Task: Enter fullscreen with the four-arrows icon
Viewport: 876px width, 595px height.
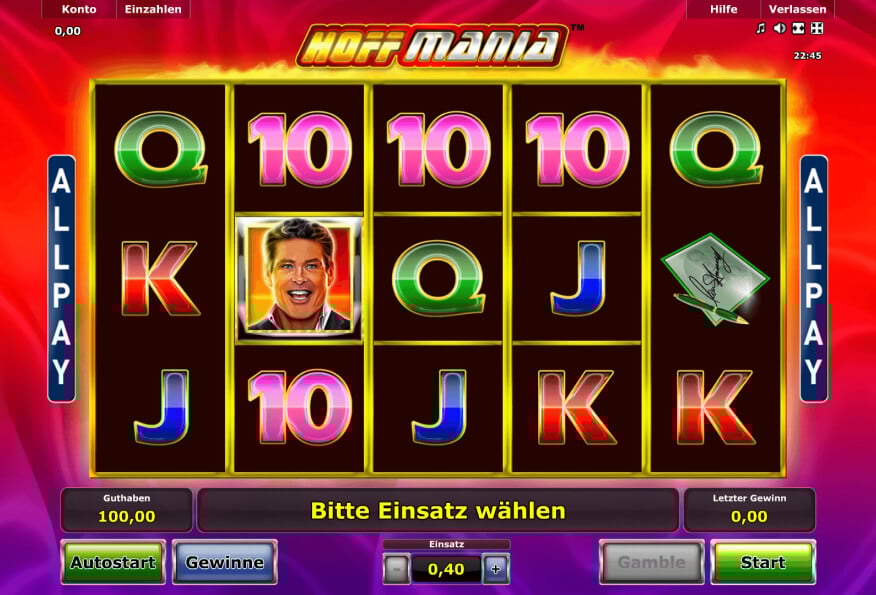Action: point(817,28)
